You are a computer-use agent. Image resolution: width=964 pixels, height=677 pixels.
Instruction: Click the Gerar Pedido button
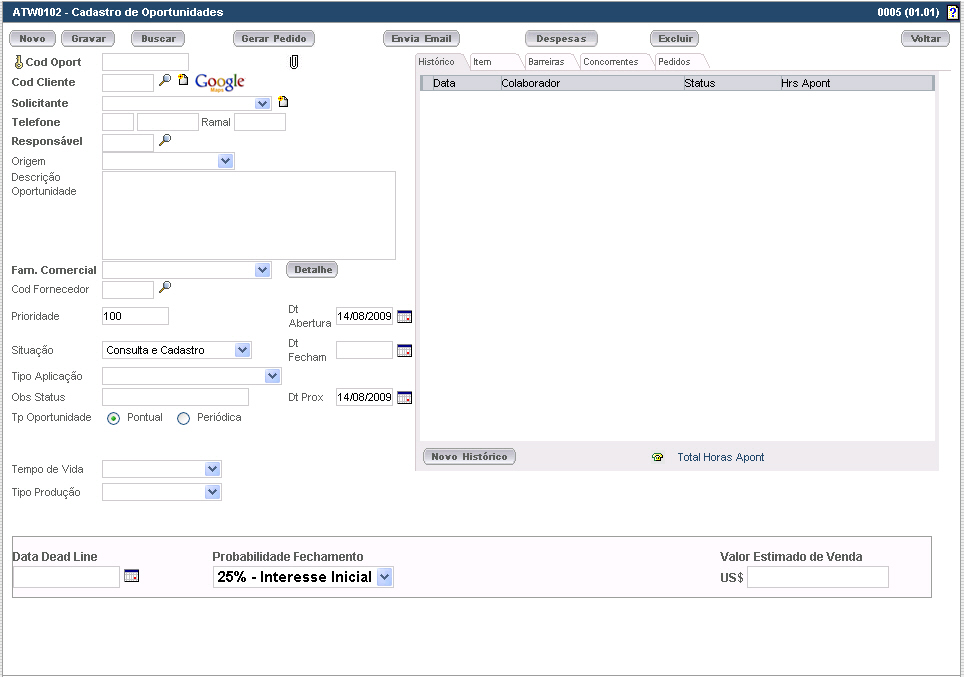(274, 39)
